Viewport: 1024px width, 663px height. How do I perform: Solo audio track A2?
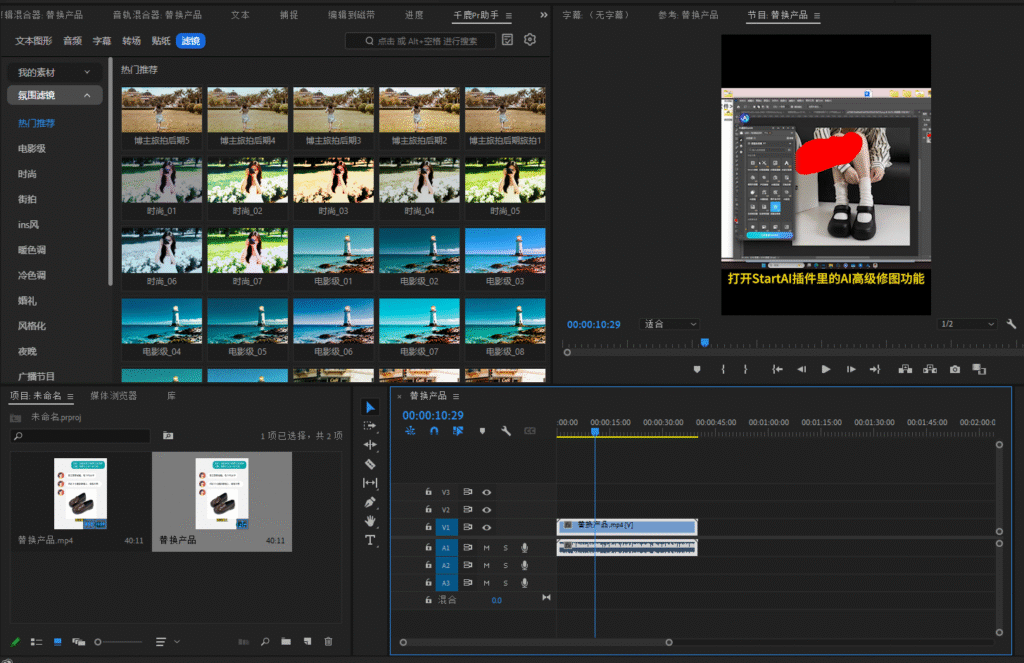click(x=506, y=565)
